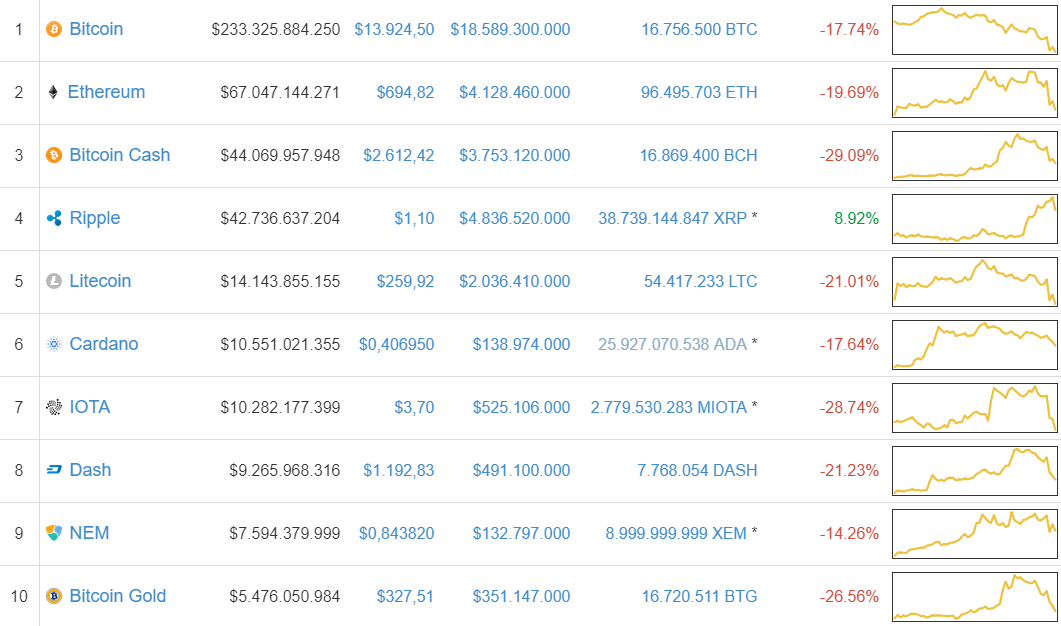Click supply 8.999.999.999 XEM

pyautogui.click(x=676, y=533)
